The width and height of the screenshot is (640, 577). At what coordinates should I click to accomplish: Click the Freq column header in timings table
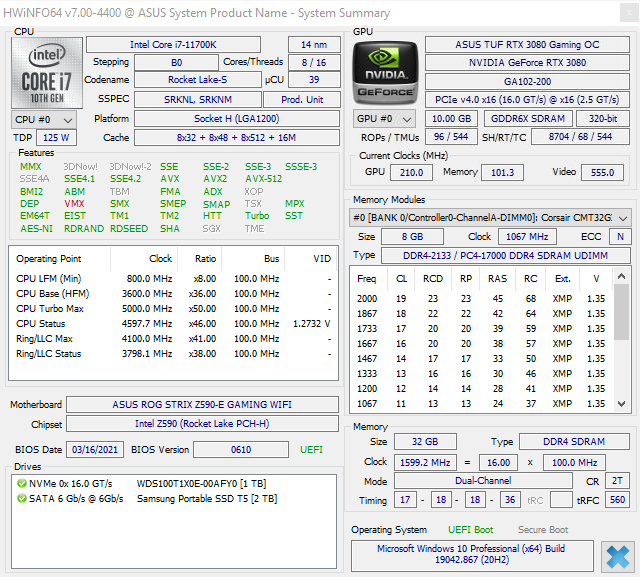[366, 279]
